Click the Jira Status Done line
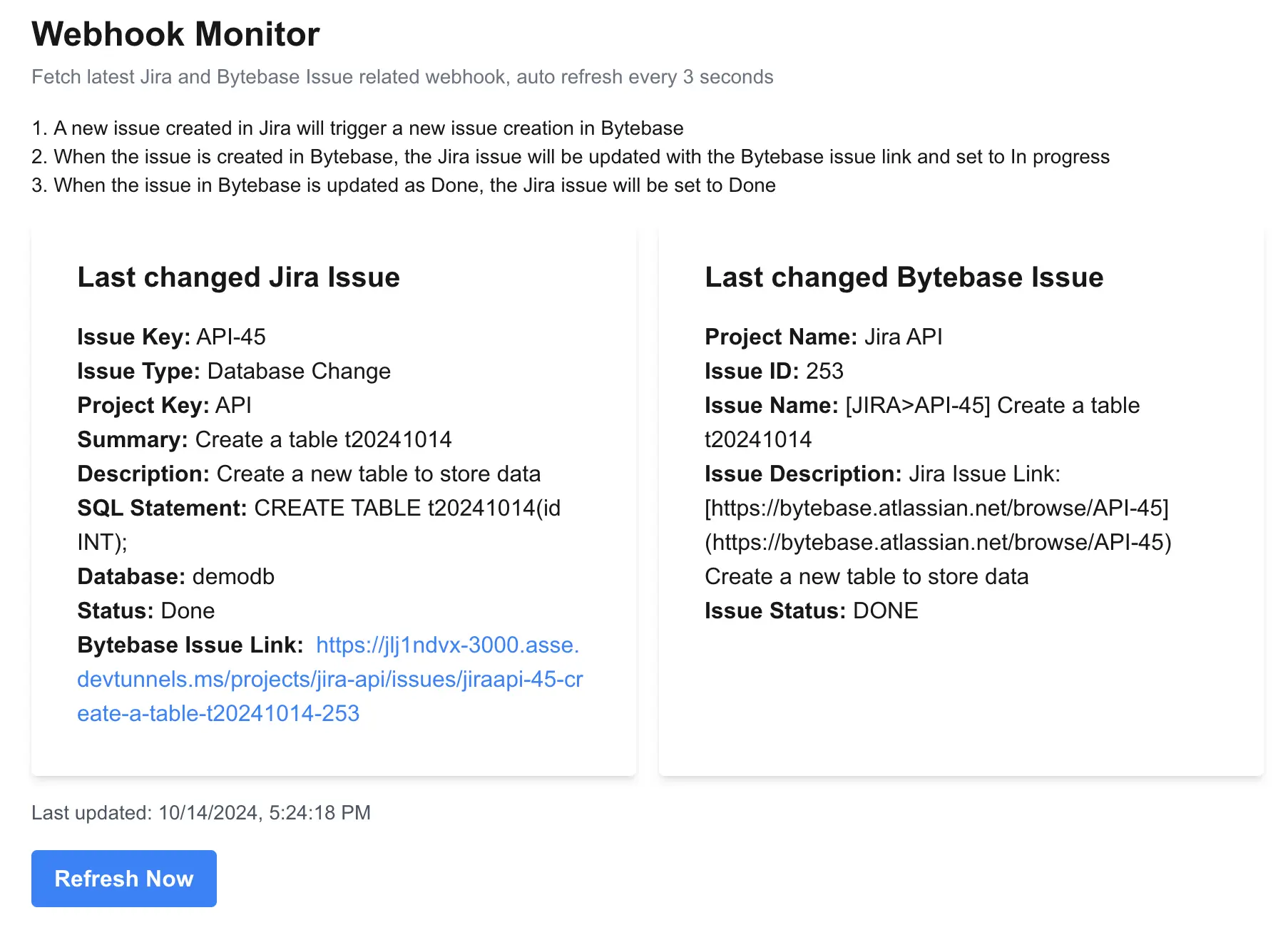The width and height of the screenshot is (1288, 930). [x=145, y=610]
